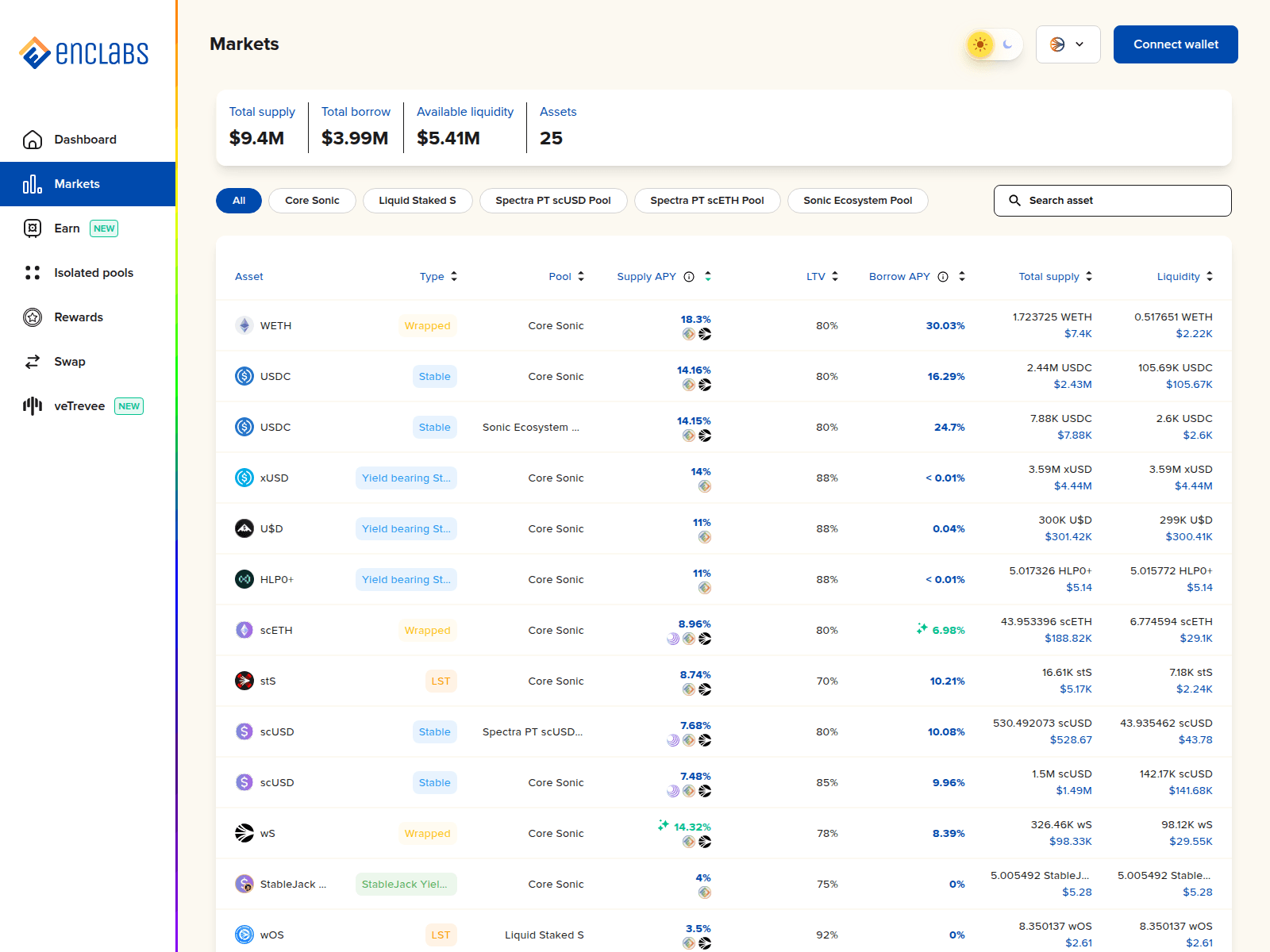
Task: Open the Swap arrows icon
Action: click(33, 362)
